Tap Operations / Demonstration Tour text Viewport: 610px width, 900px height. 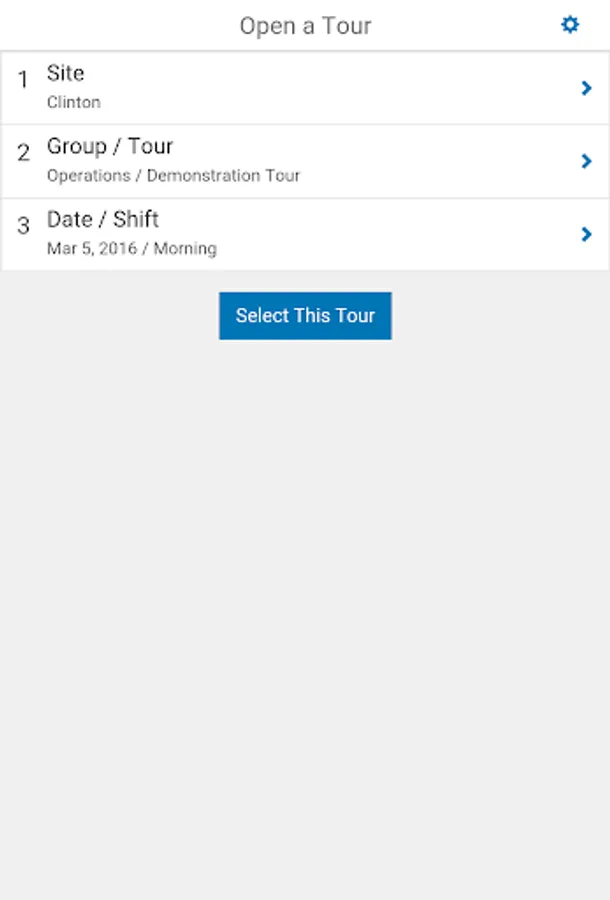(173, 175)
